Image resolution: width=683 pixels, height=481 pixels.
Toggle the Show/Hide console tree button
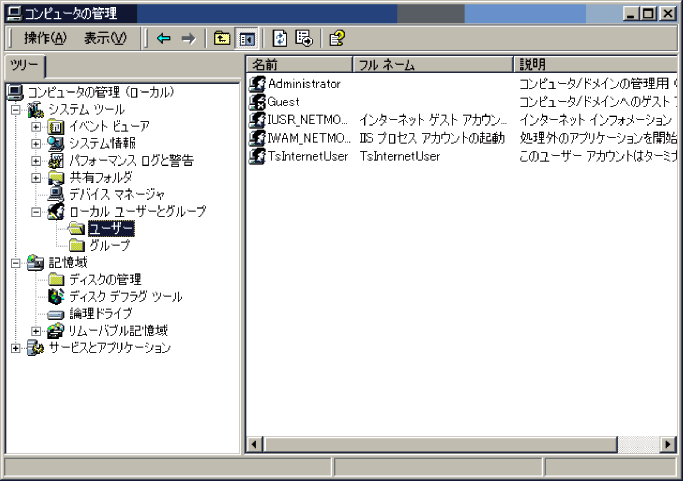[x=245, y=38]
